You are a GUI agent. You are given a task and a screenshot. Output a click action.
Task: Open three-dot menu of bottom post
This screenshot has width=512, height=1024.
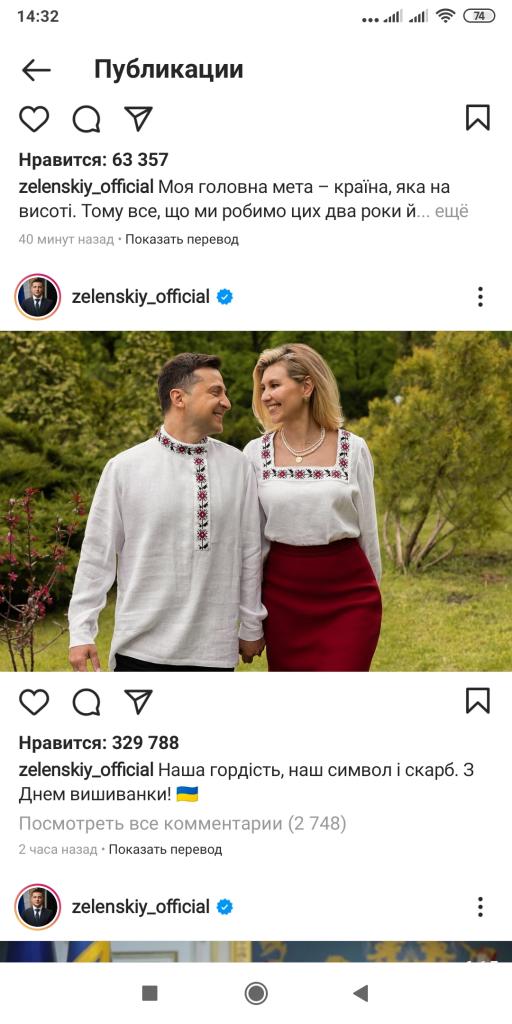480,906
